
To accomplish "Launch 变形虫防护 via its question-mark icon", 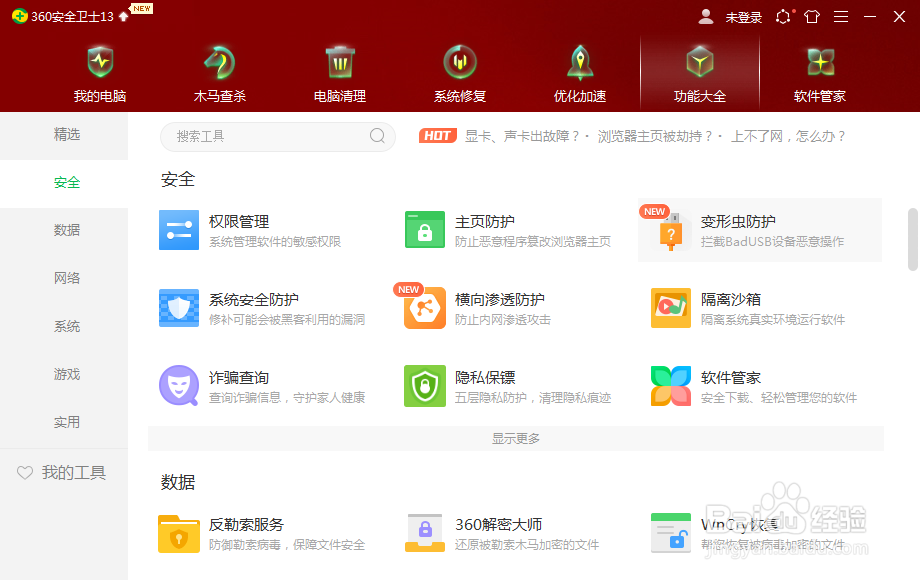I will coord(670,230).
